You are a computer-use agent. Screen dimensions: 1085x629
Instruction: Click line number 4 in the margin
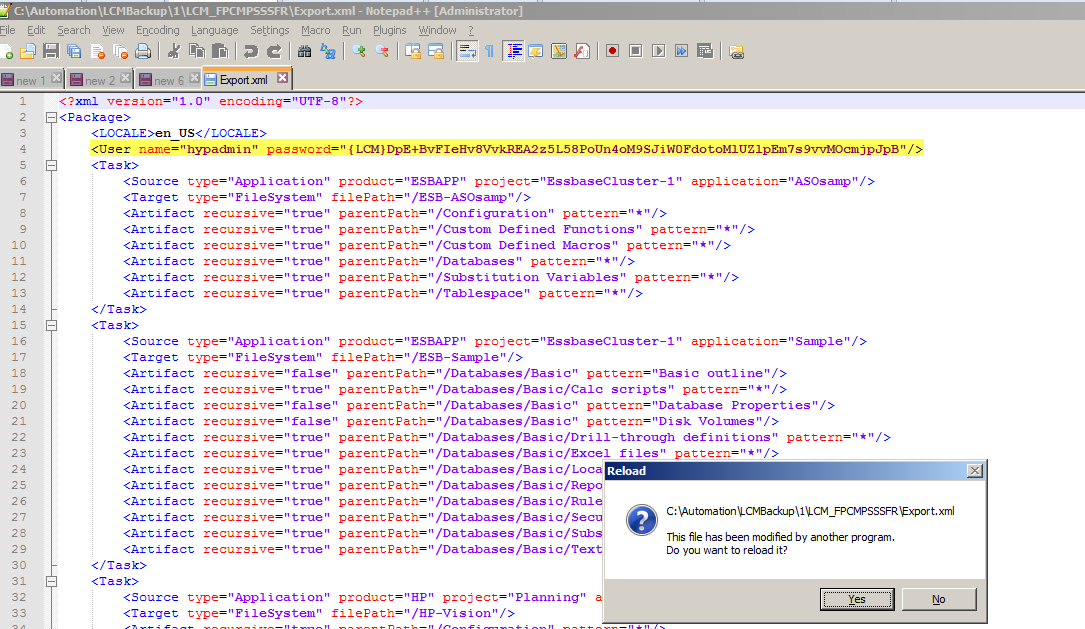(23, 149)
